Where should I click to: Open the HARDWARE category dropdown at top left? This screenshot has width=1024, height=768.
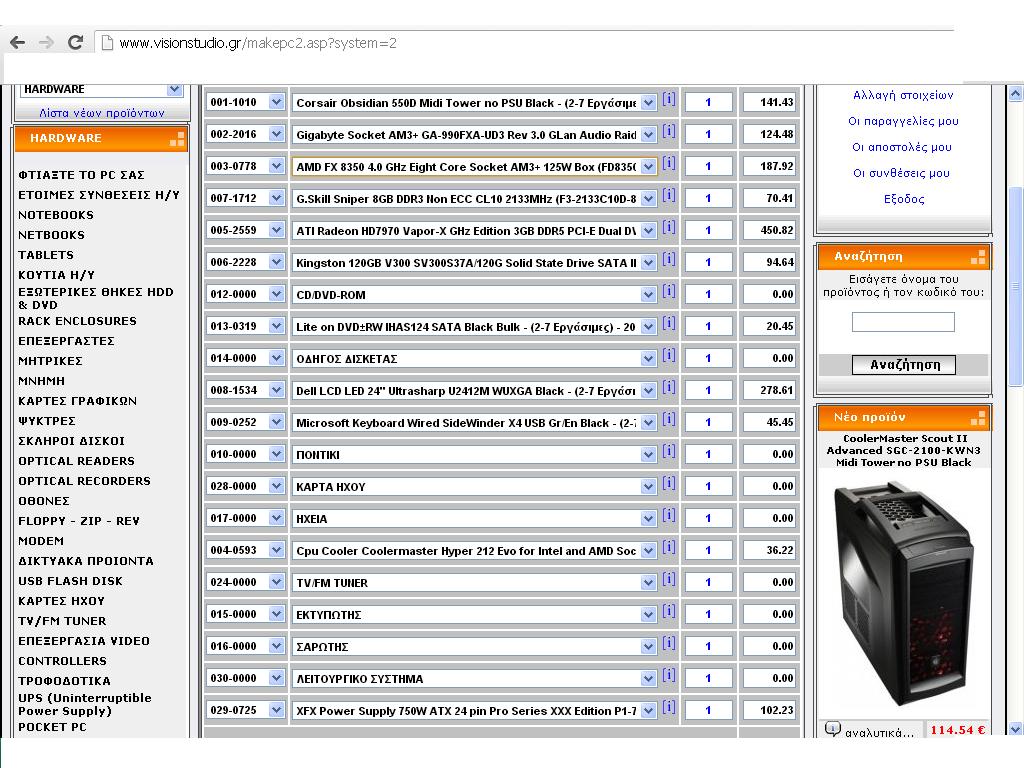[x=174, y=89]
